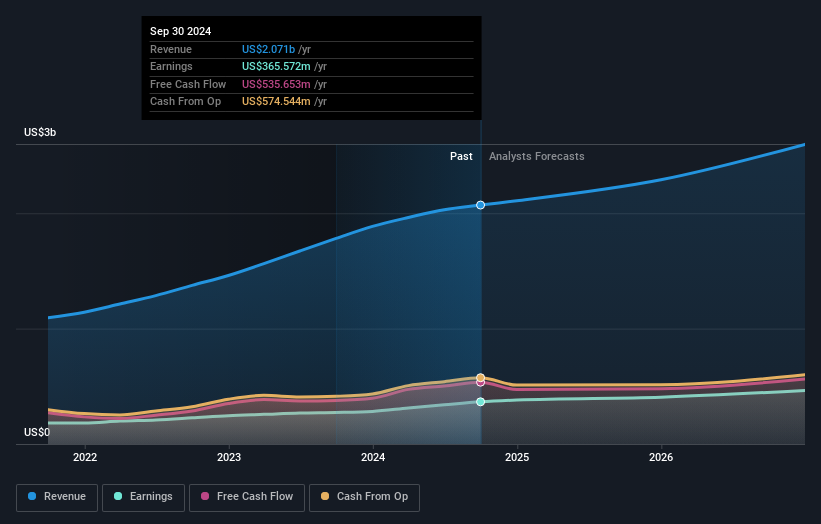Toggle the Revenue legend button
Image resolution: width=821 pixels, height=524 pixels.
pos(57,497)
